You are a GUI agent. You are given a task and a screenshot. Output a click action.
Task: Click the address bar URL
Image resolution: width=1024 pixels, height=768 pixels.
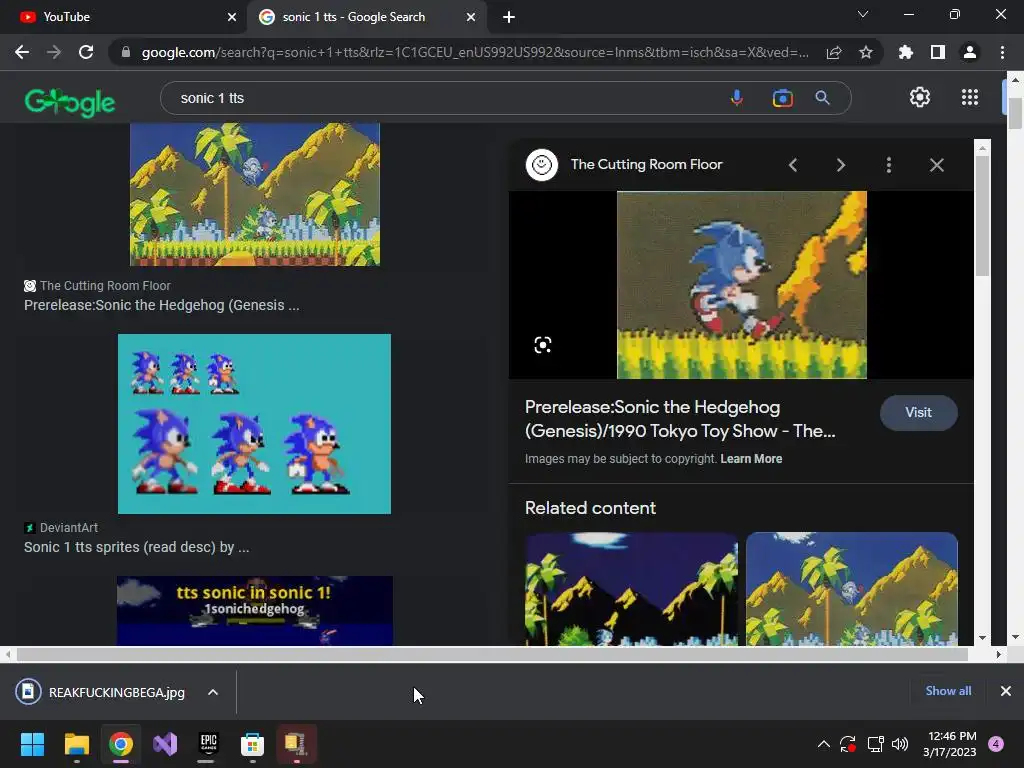[x=475, y=52]
